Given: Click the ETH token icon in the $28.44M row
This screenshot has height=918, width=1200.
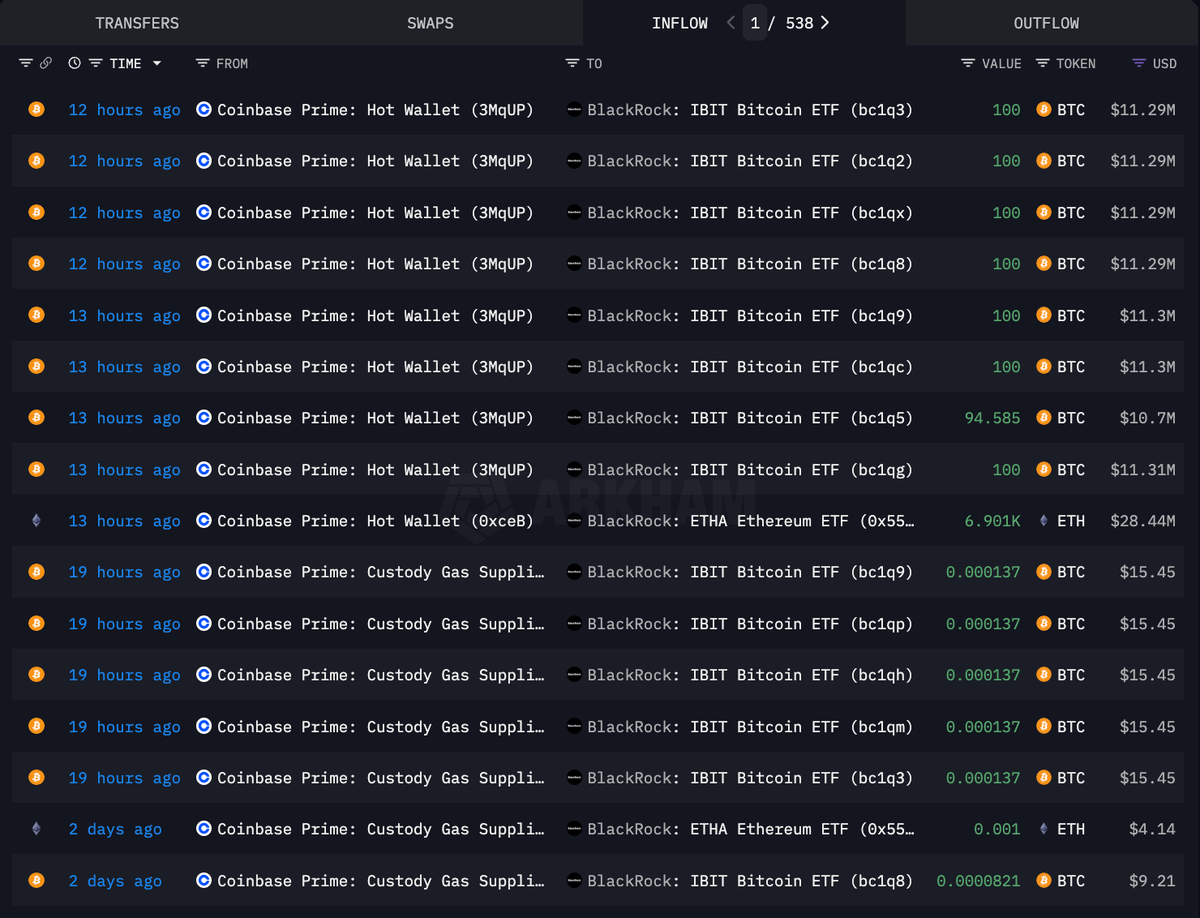Looking at the screenshot, I should pyautogui.click(x=1044, y=521).
